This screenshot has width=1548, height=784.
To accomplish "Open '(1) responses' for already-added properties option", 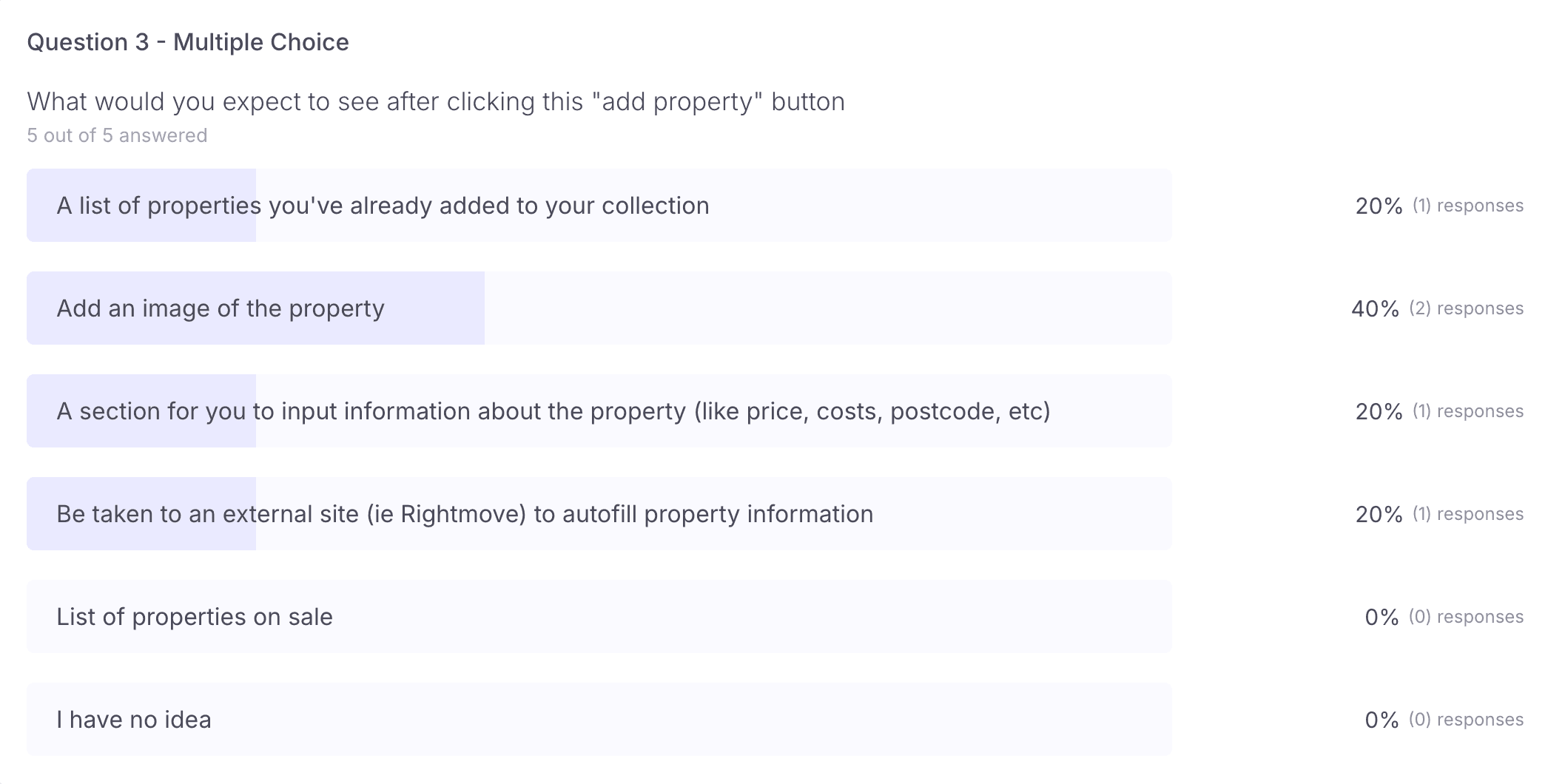I will (1467, 206).
